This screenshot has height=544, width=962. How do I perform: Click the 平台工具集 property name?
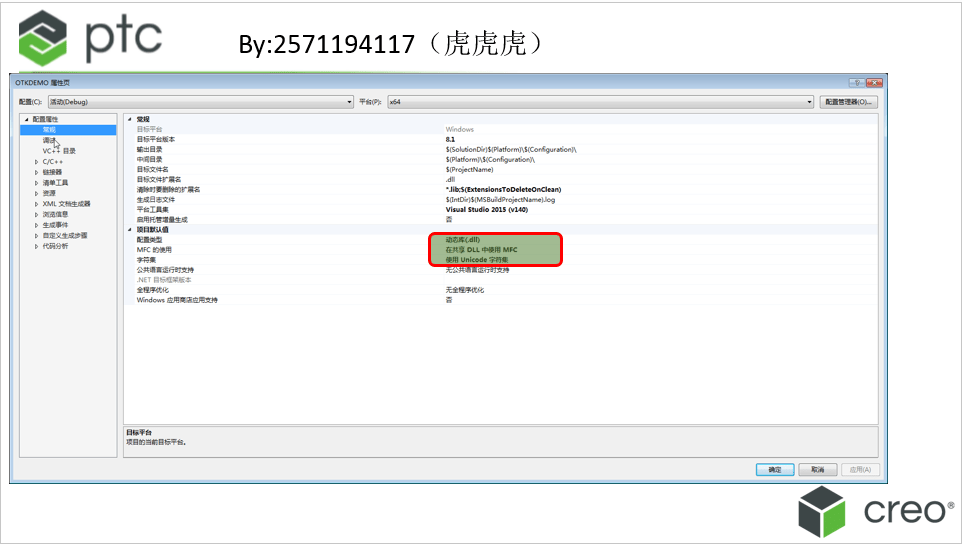click(x=153, y=210)
